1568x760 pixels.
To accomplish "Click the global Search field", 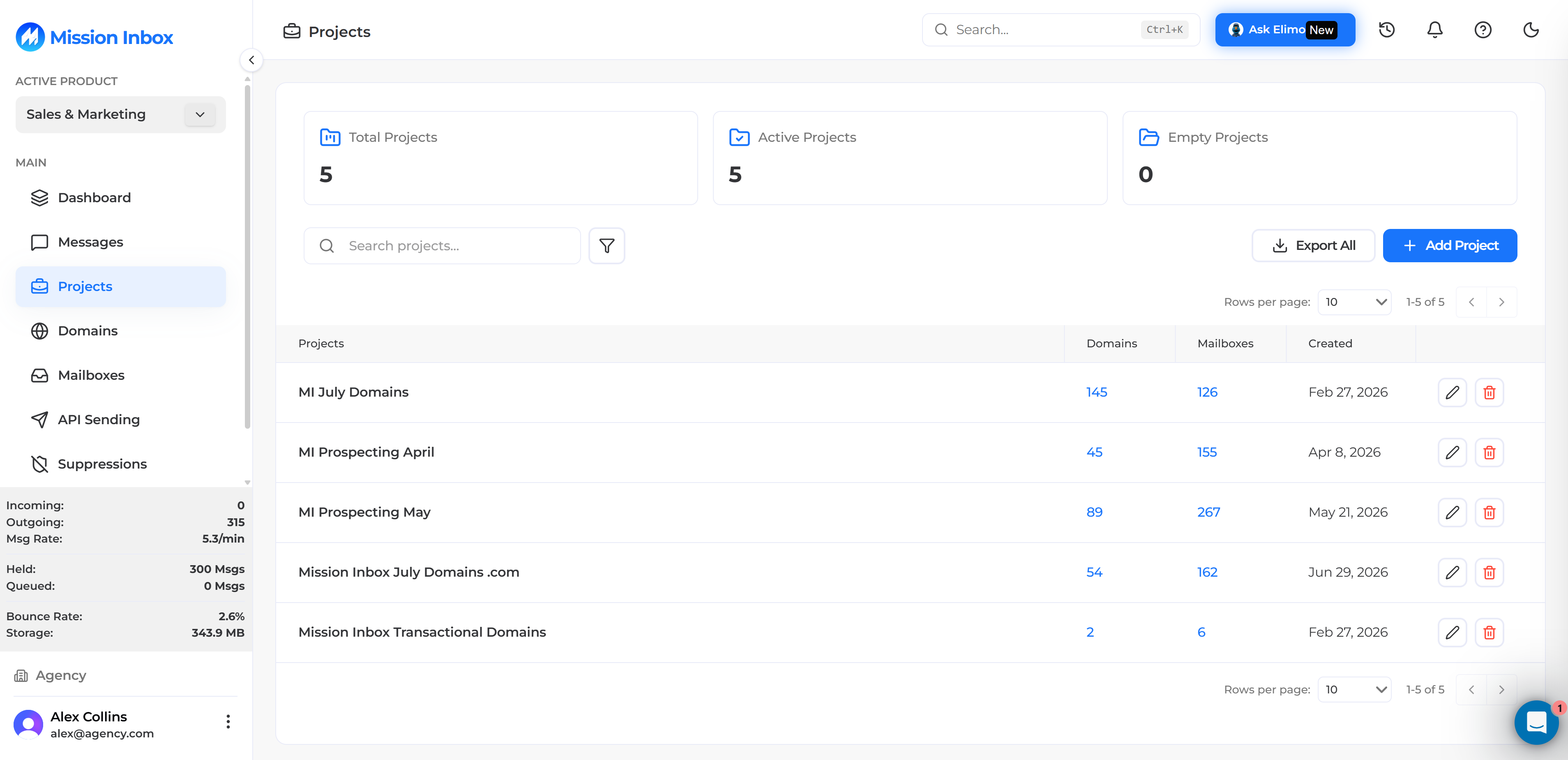I will [x=1061, y=30].
